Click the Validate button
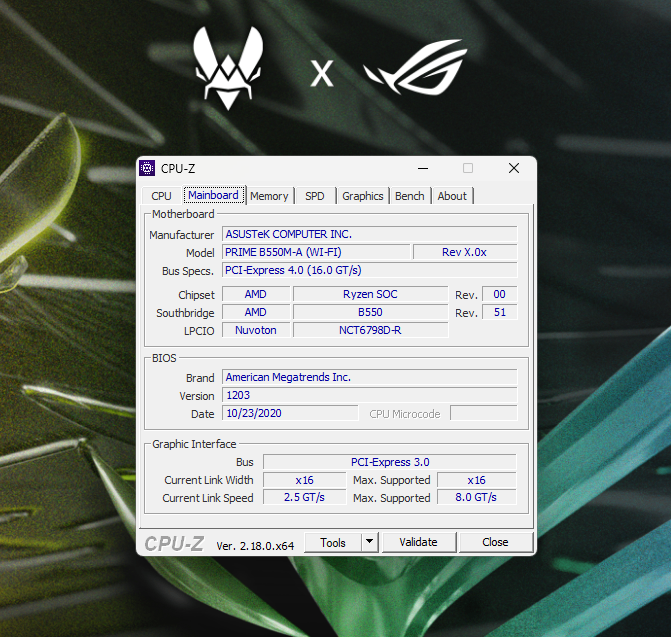The image size is (671, 637). [x=418, y=542]
